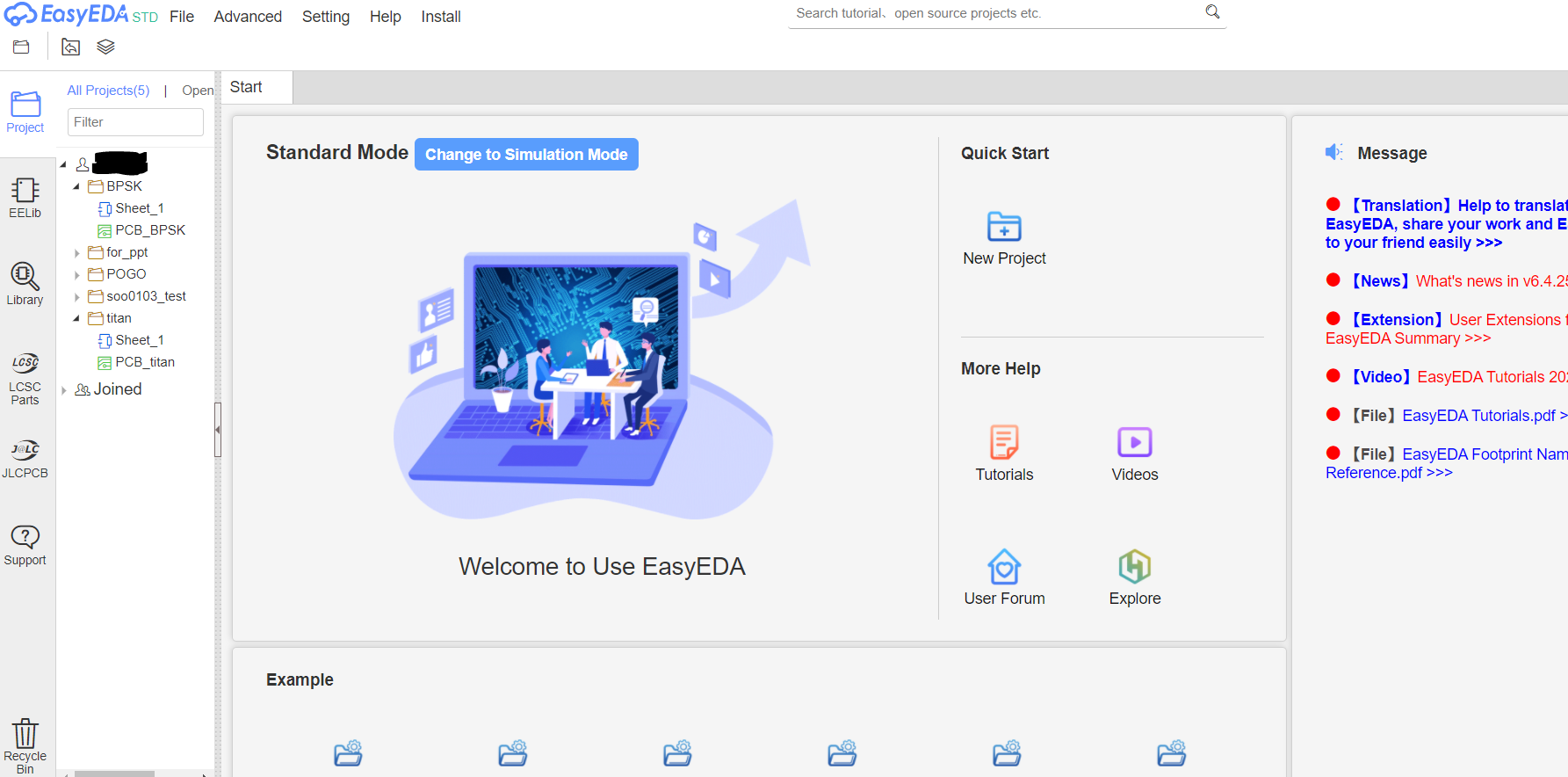The image size is (1568, 777).
Task: Open the Translation help message link
Action: click(1447, 224)
